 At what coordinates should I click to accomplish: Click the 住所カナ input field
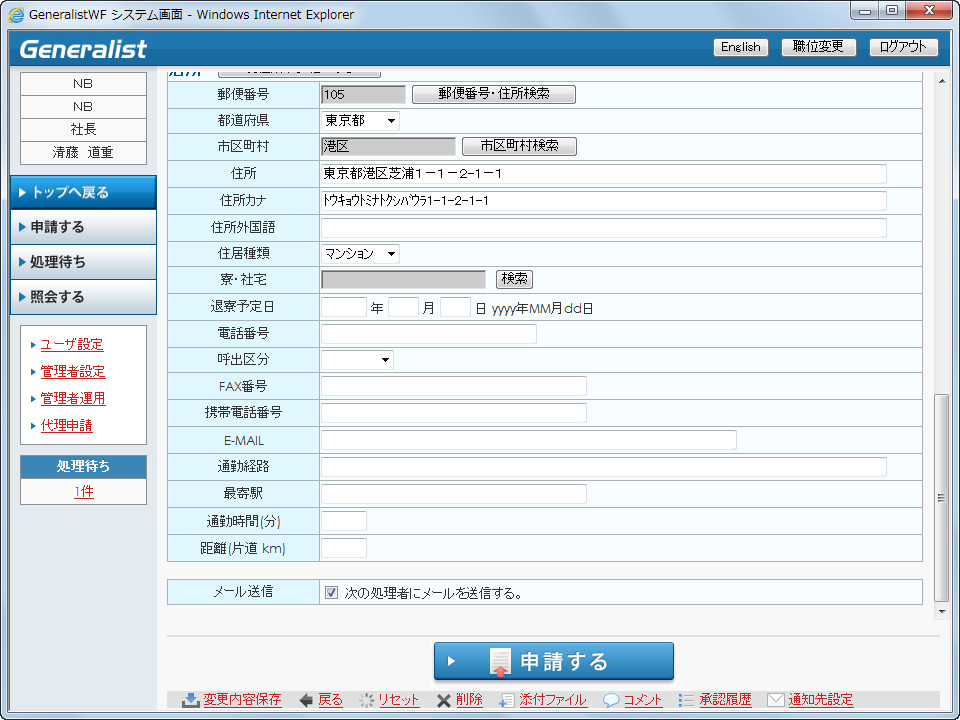604,201
